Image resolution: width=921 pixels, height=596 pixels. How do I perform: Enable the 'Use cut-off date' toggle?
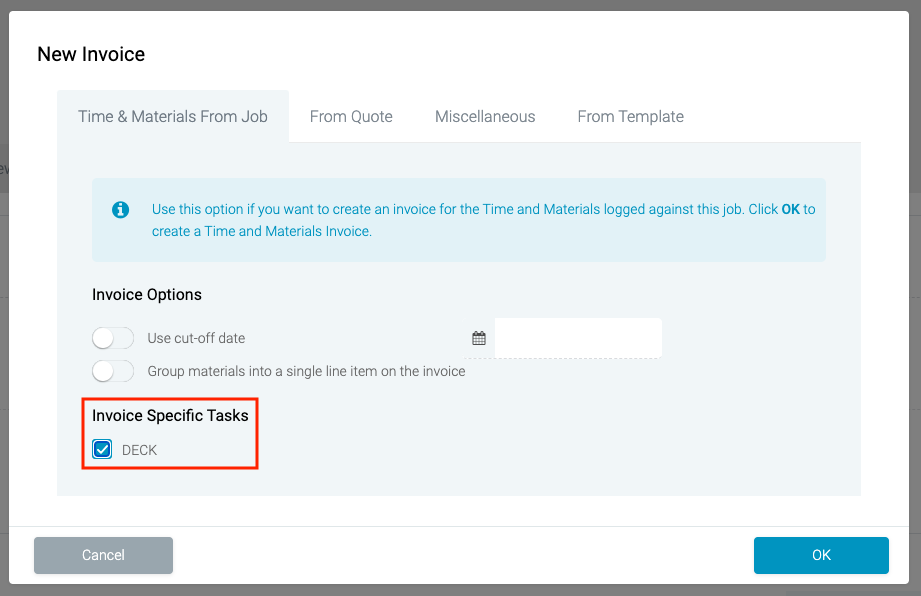(112, 337)
